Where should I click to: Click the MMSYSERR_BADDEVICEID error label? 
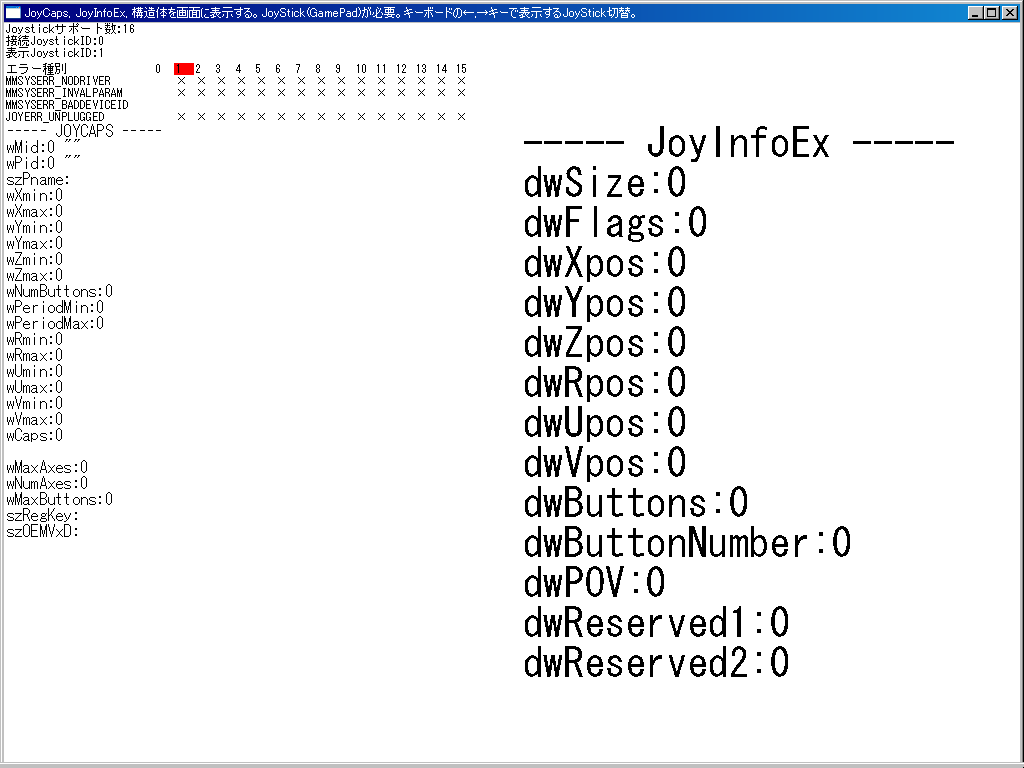66,104
